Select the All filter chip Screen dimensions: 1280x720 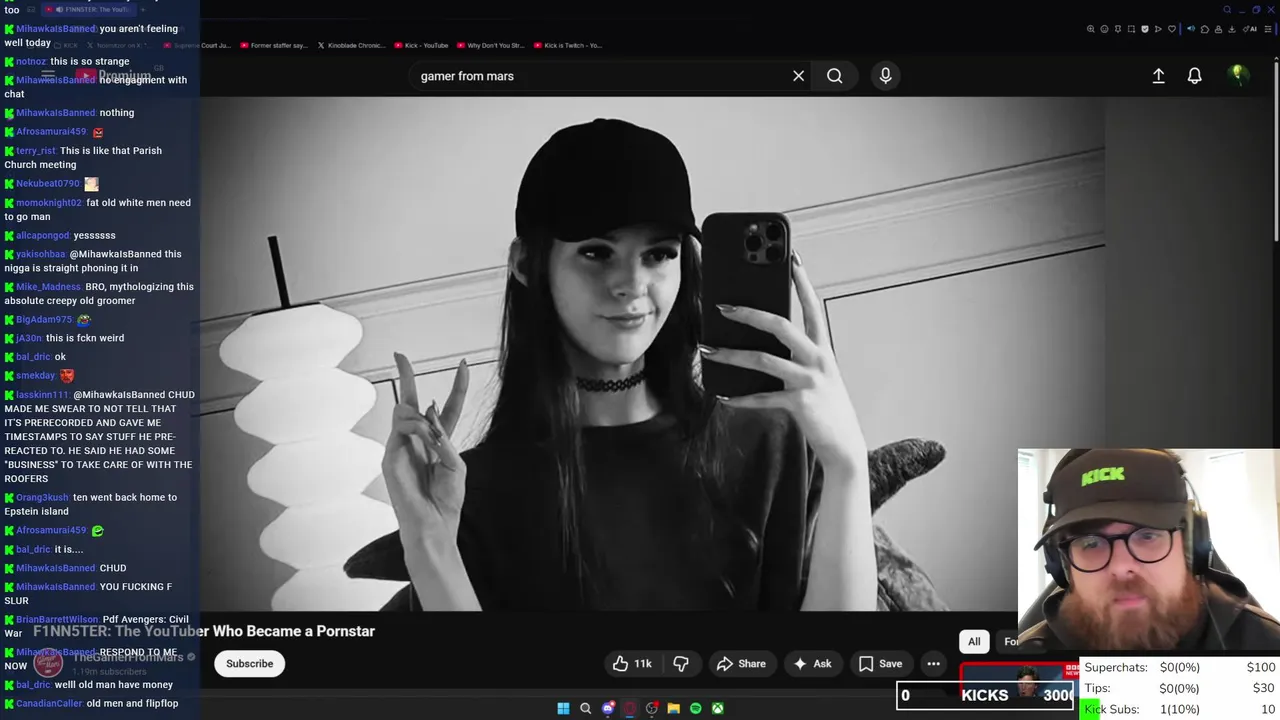(x=974, y=642)
